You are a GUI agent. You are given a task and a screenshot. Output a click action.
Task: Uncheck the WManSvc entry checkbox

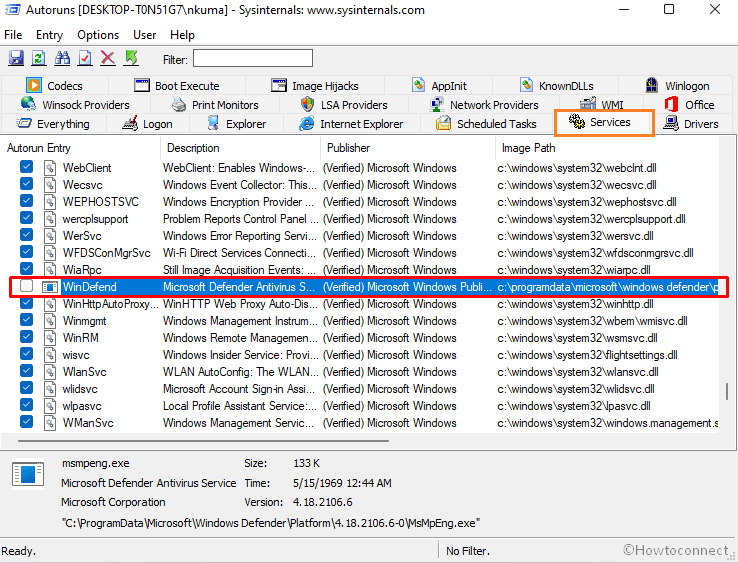(27, 421)
